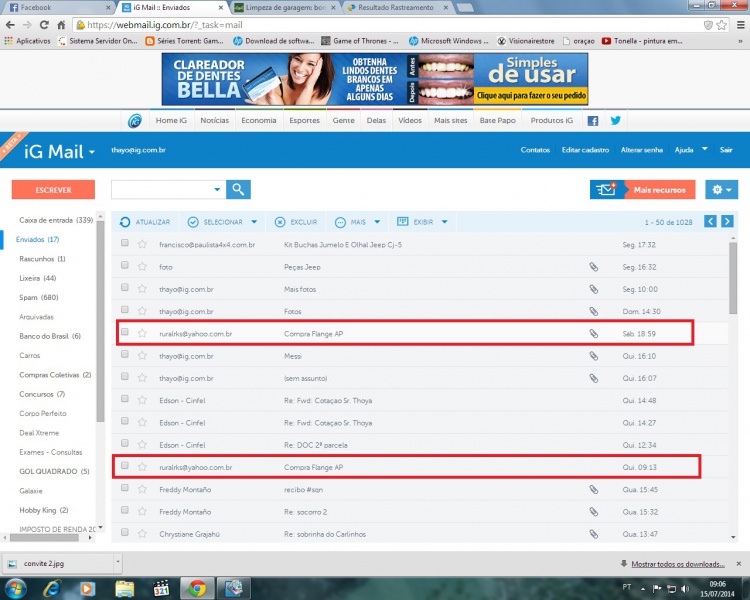This screenshot has width=750, height=600.
Task: Click the message list vertical scrollbar
Action: [733, 278]
